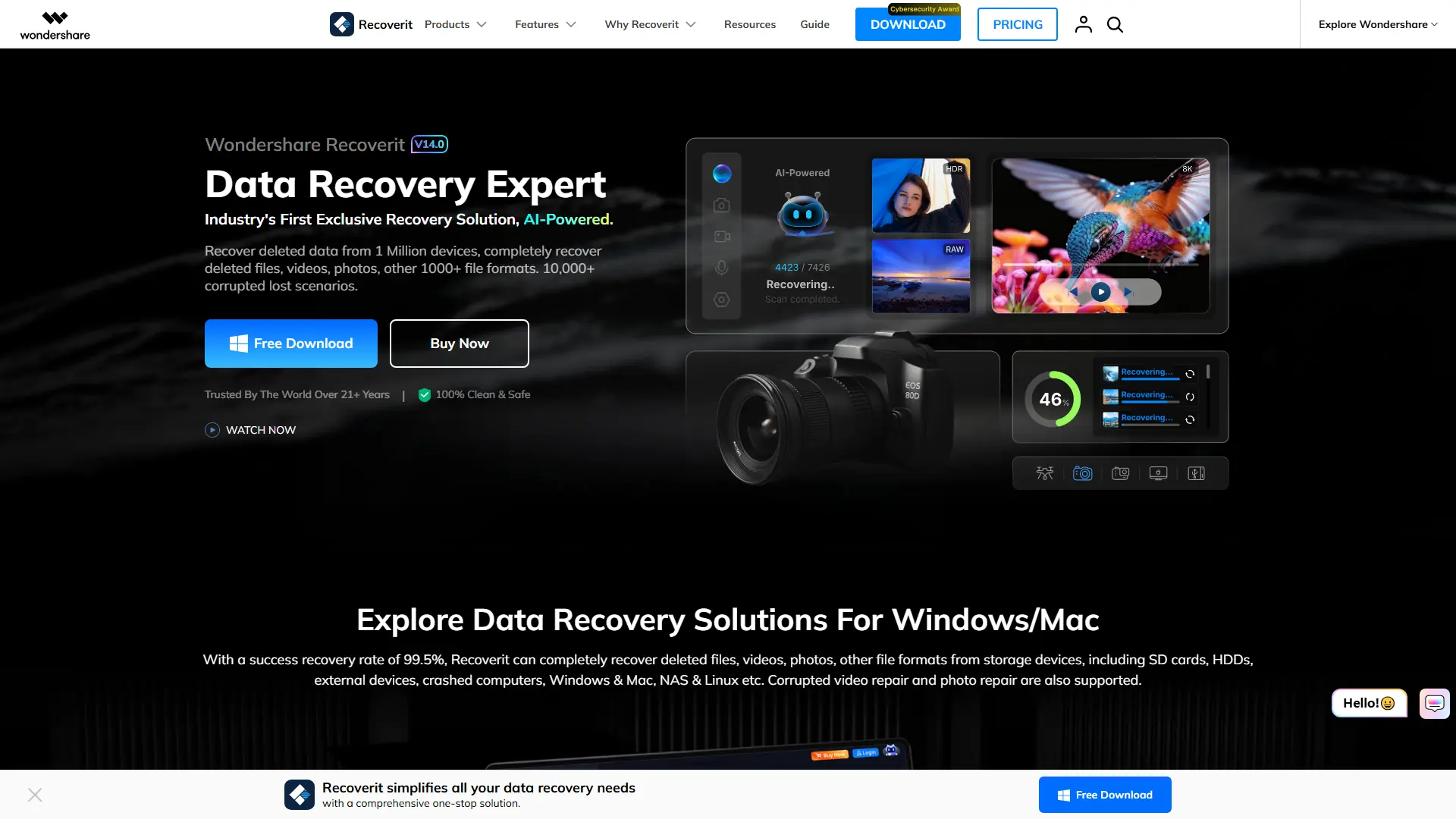
Task: Click 'Trusted By The World Over 21+ Years'
Action: click(x=297, y=395)
